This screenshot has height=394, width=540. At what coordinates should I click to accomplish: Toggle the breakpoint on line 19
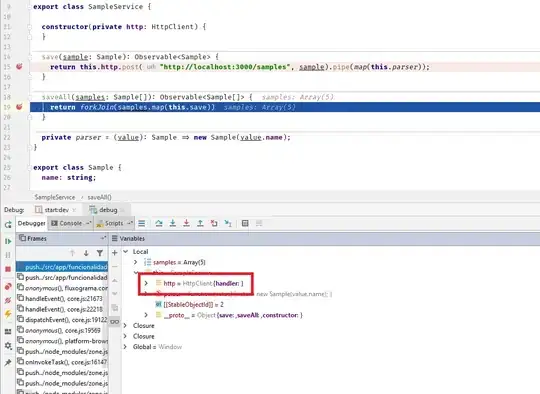19,107
